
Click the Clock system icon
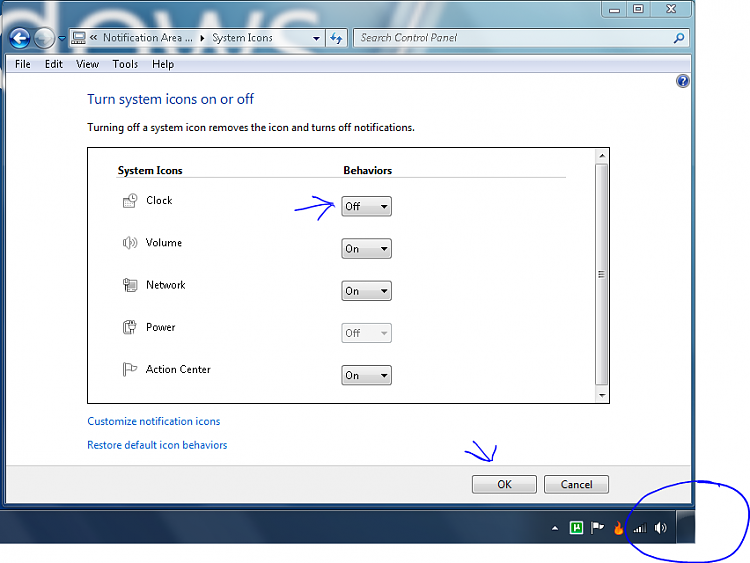click(130, 201)
